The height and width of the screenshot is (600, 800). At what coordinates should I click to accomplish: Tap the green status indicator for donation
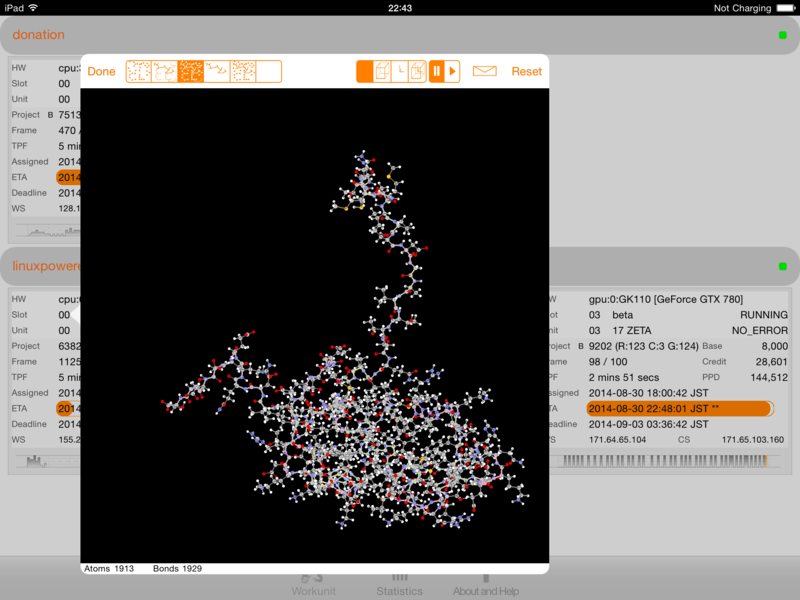[x=783, y=35]
